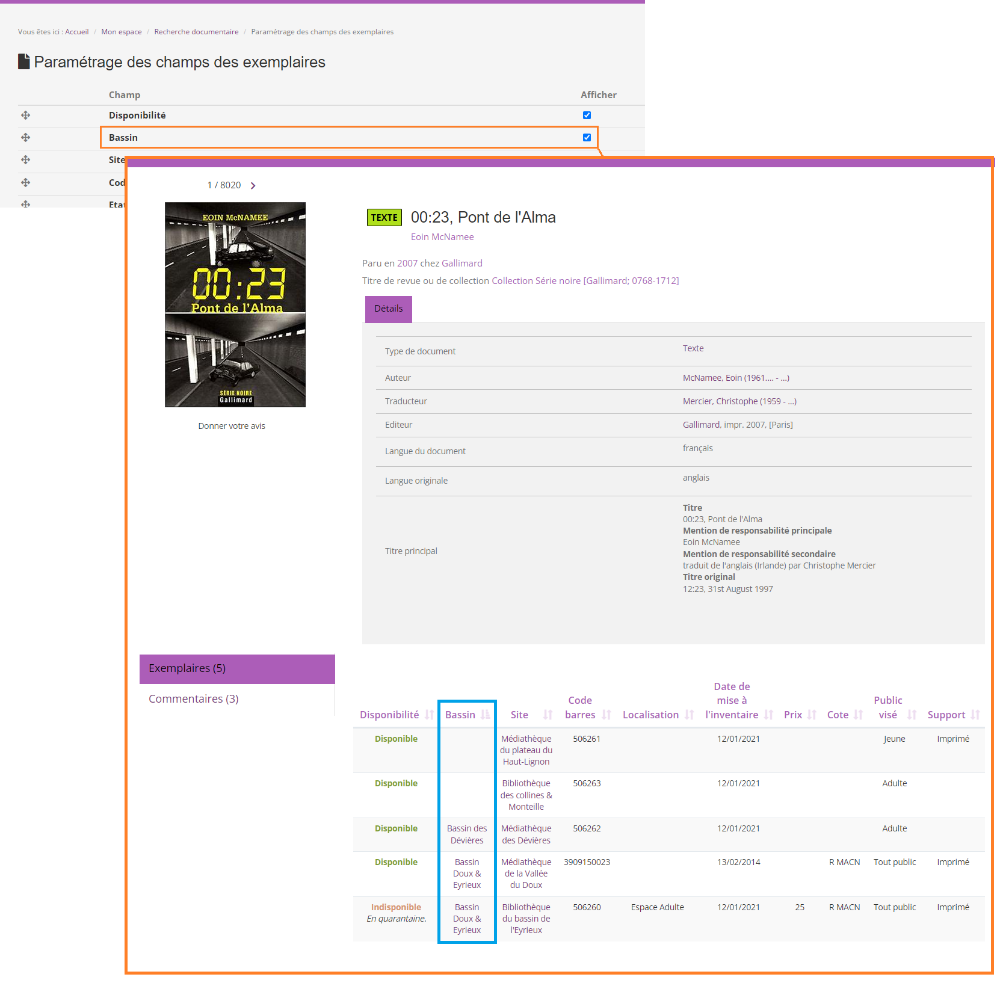Click the 00:23 Pont de l'Alma cover
The width and height of the screenshot is (1000, 983).
[x=235, y=304]
